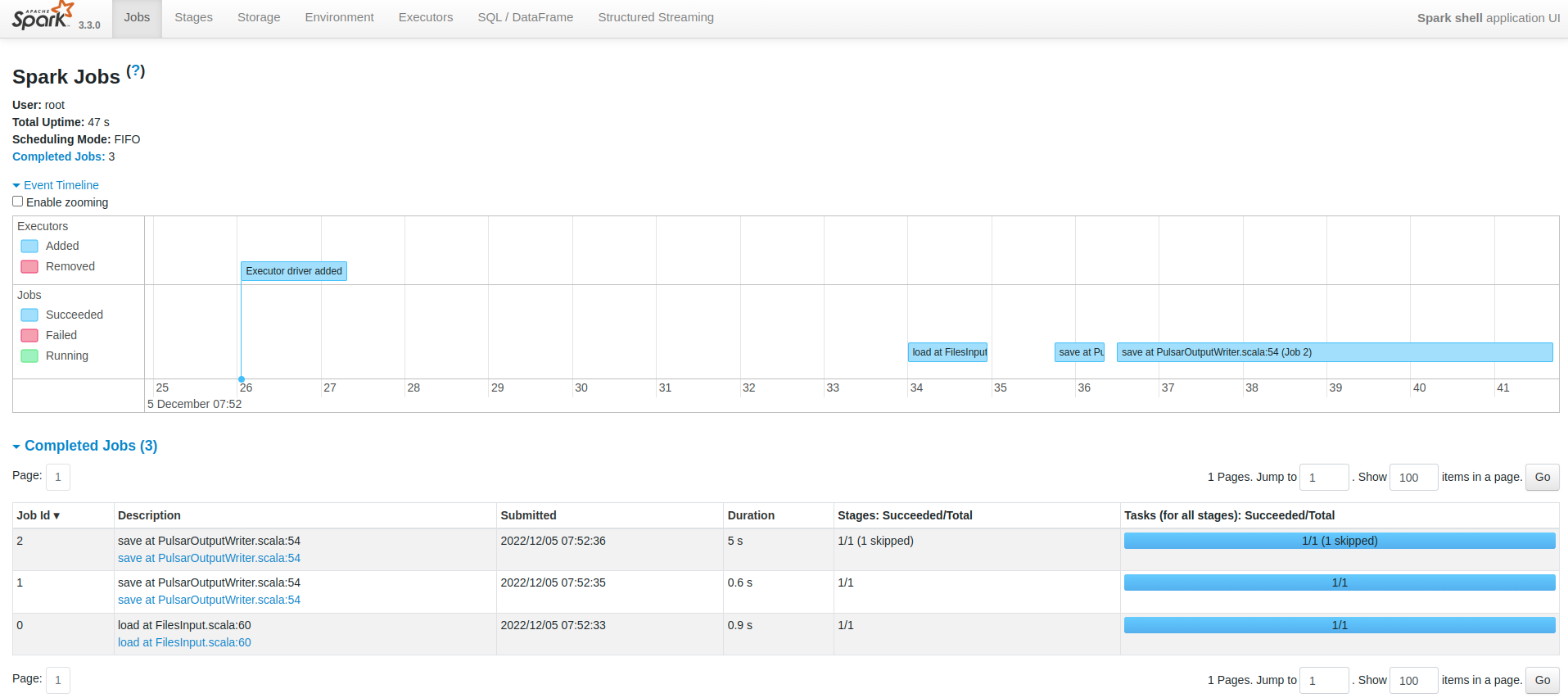
Task: Switch to the Stages tab
Action: (x=193, y=17)
